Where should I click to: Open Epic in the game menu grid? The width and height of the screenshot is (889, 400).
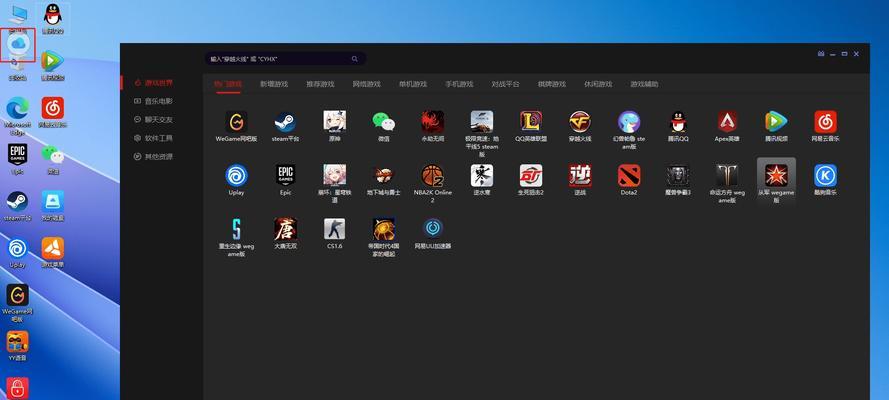pos(285,176)
